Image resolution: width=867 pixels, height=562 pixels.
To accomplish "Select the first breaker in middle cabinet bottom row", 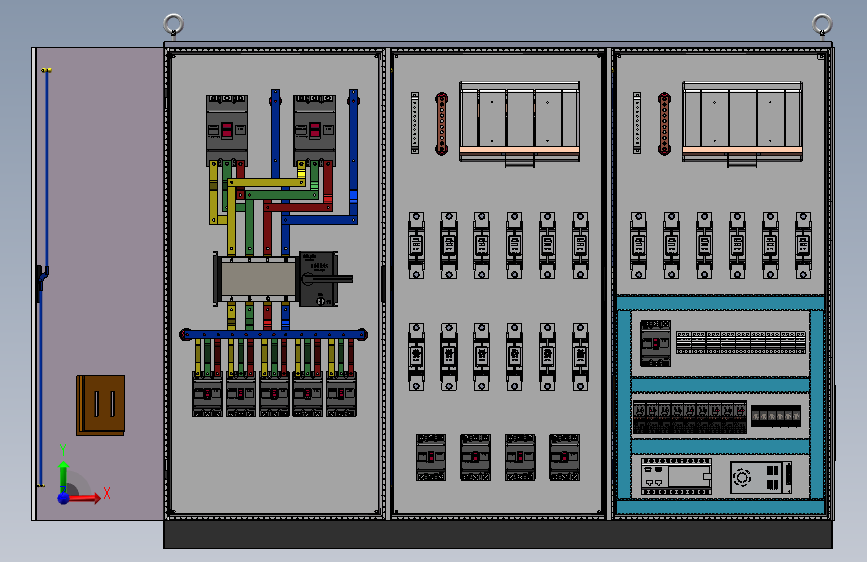I will coord(431,457).
